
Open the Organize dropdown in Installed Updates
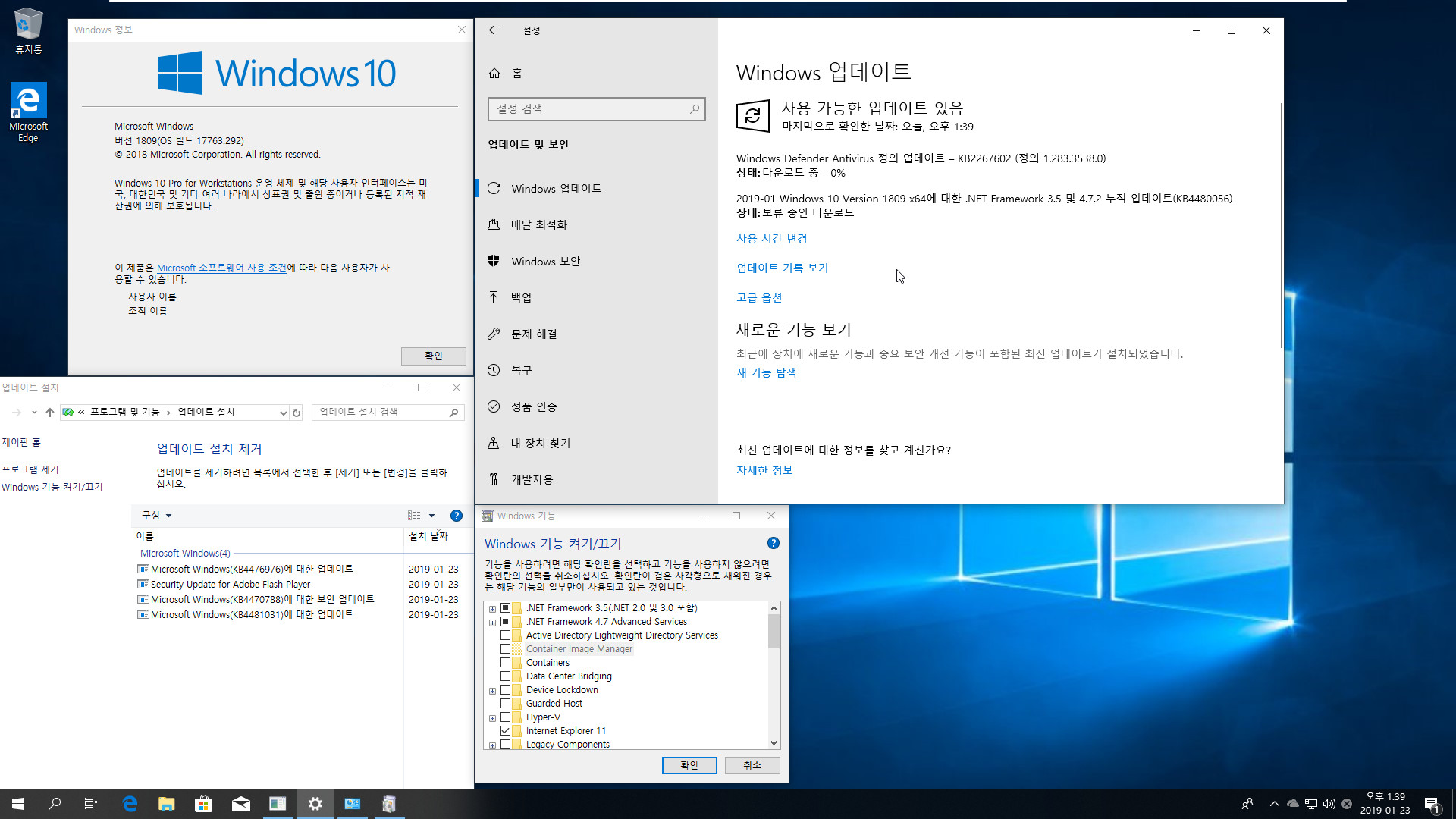coord(156,516)
